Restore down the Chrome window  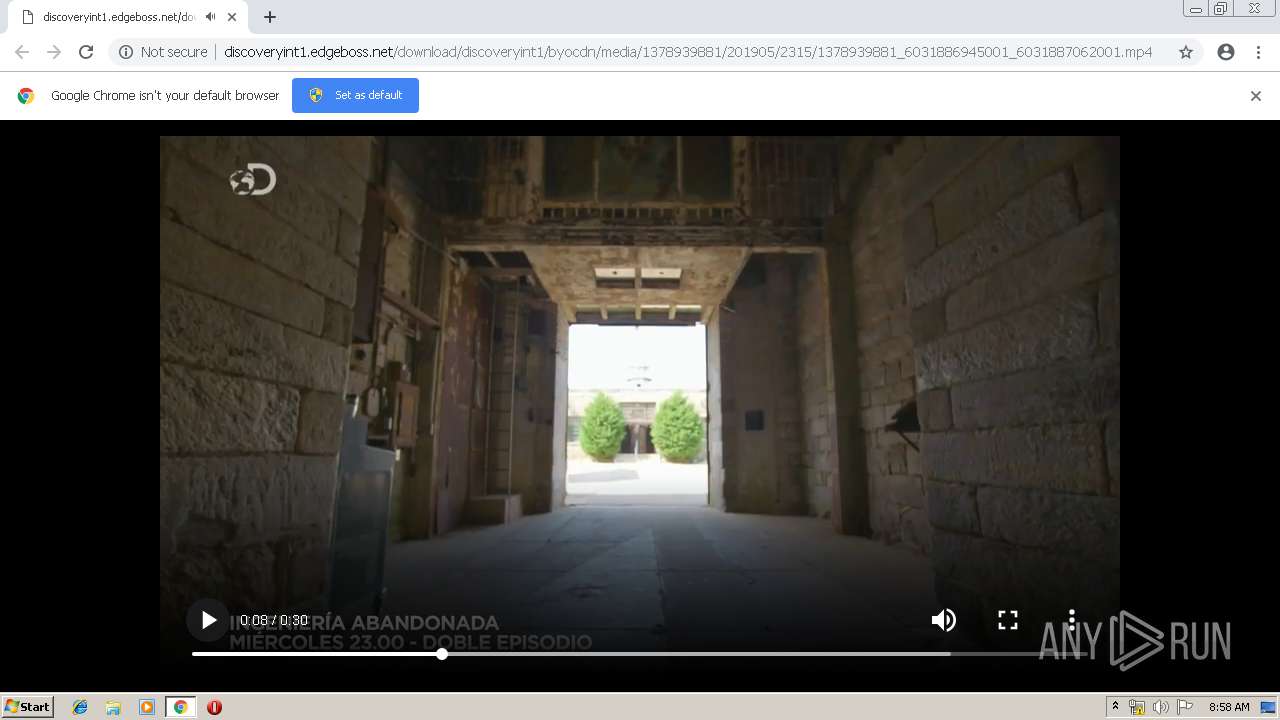pos(1221,9)
